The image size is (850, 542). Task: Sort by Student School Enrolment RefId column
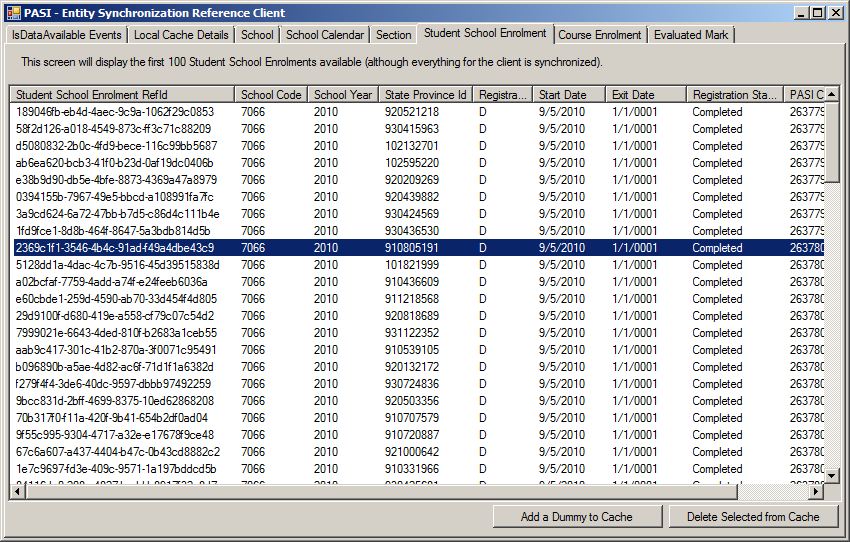click(x=122, y=95)
